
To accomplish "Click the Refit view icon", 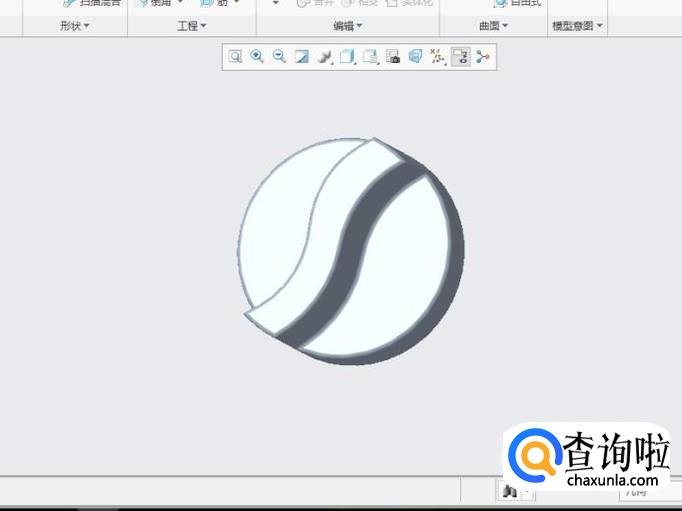I will click(x=235, y=57).
